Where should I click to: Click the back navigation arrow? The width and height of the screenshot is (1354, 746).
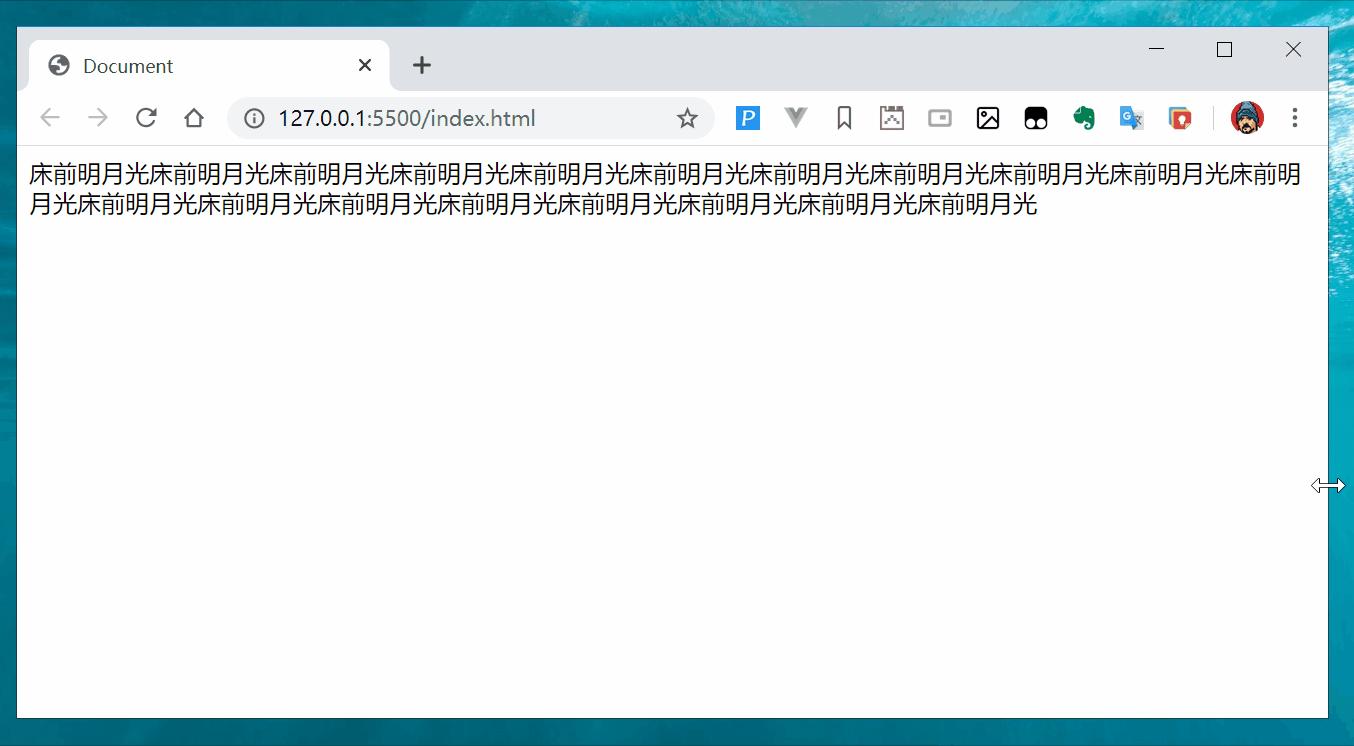point(50,117)
